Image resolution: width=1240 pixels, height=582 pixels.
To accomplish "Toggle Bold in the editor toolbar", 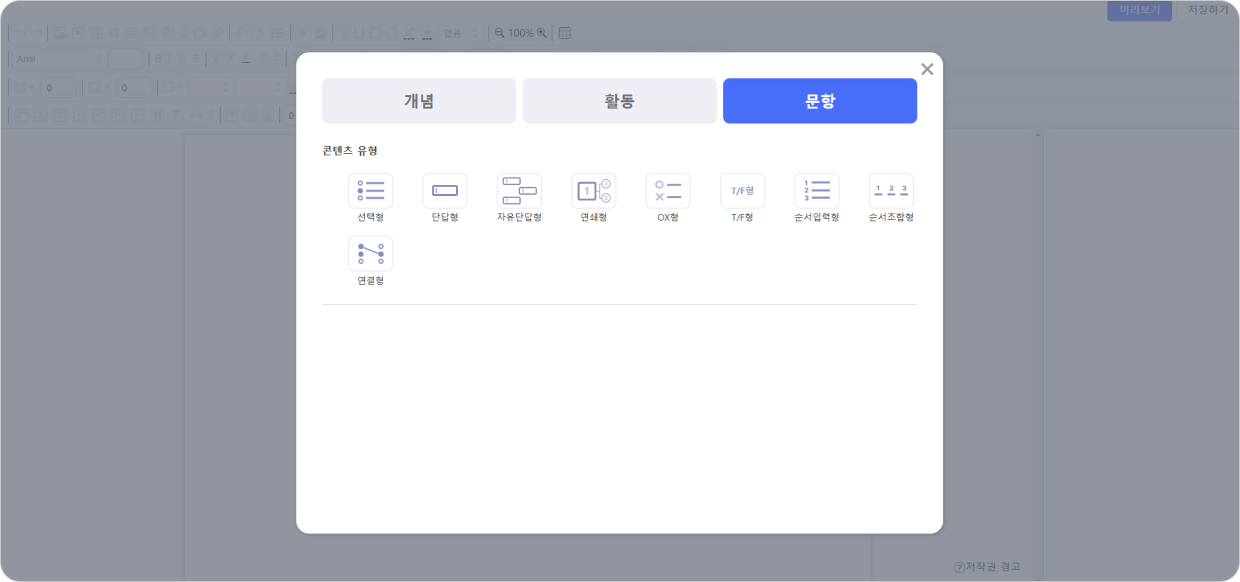I will pyautogui.click(x=158, y=58).
